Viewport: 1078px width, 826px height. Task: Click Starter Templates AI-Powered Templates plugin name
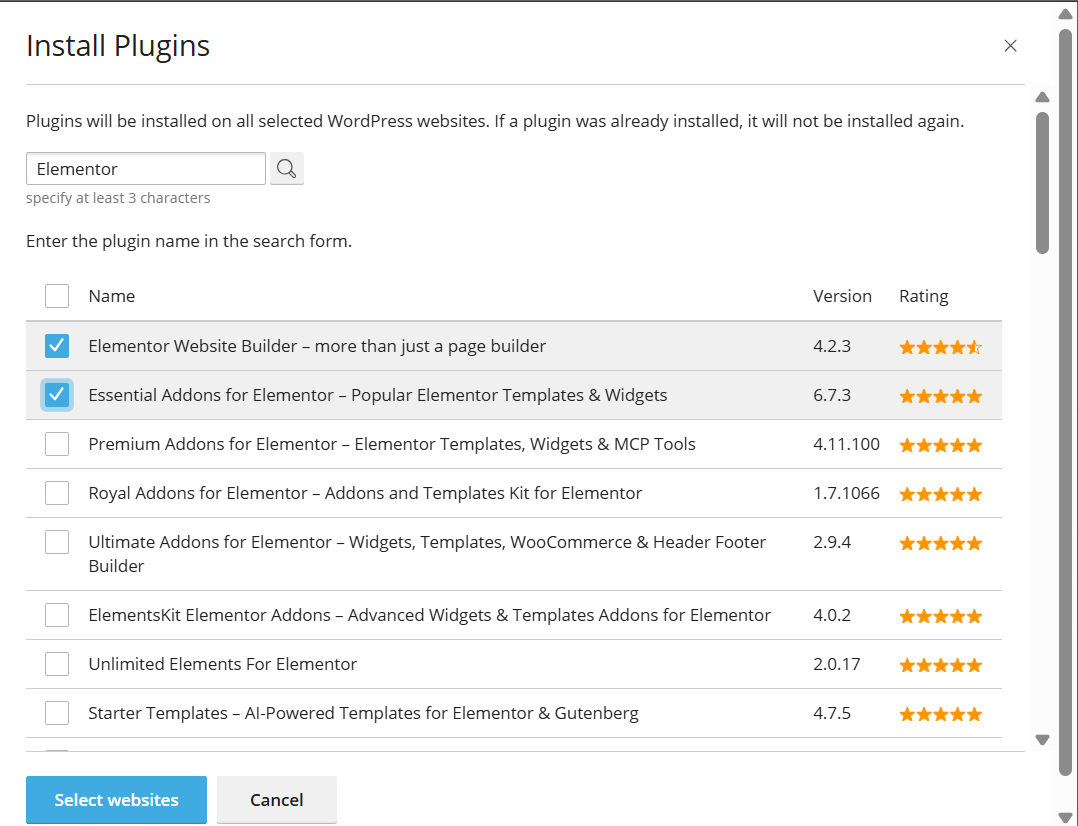[x=363, y=713]
